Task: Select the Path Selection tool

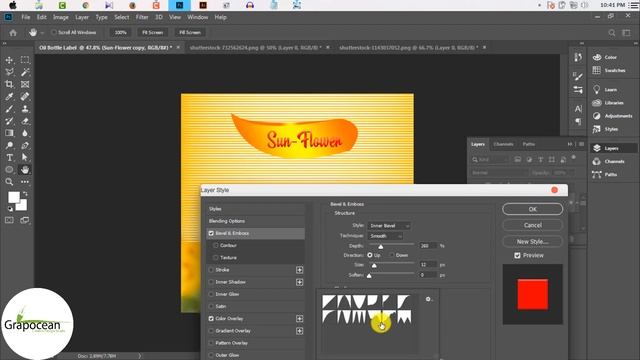Action: coord(25,158)
